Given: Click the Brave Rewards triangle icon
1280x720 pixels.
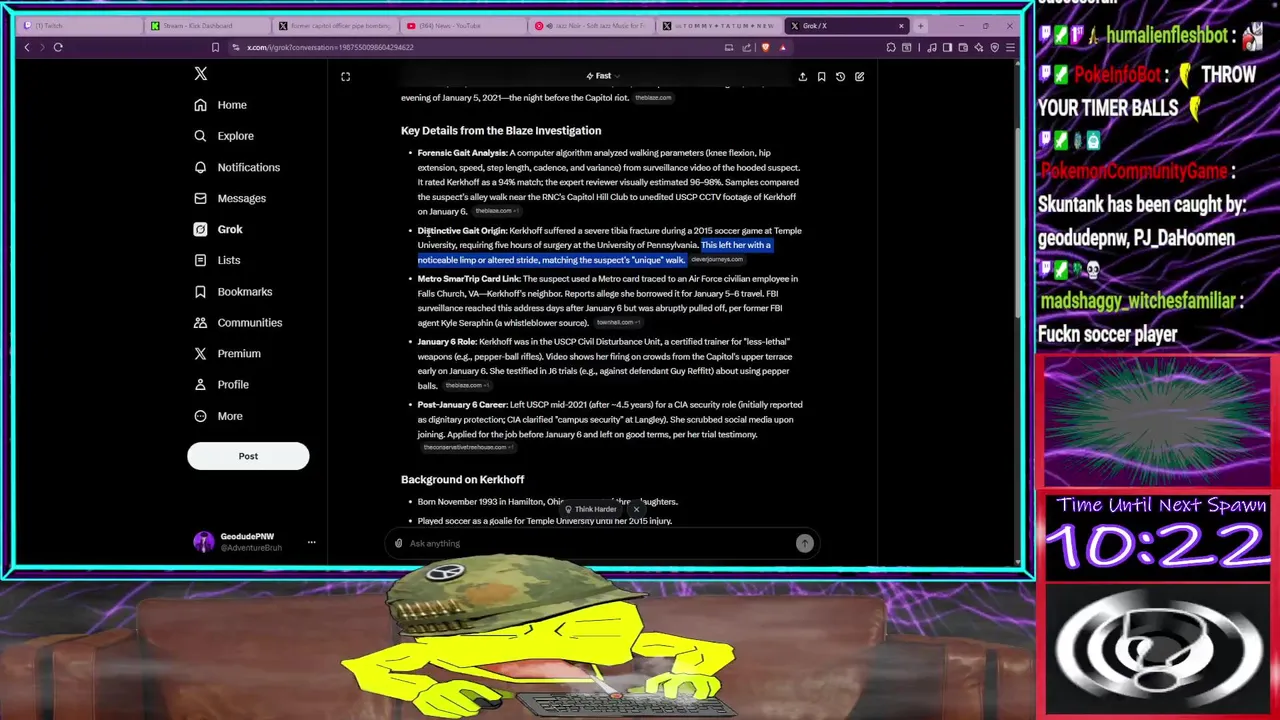Looking at the screenshot, I should pos(783,47).
